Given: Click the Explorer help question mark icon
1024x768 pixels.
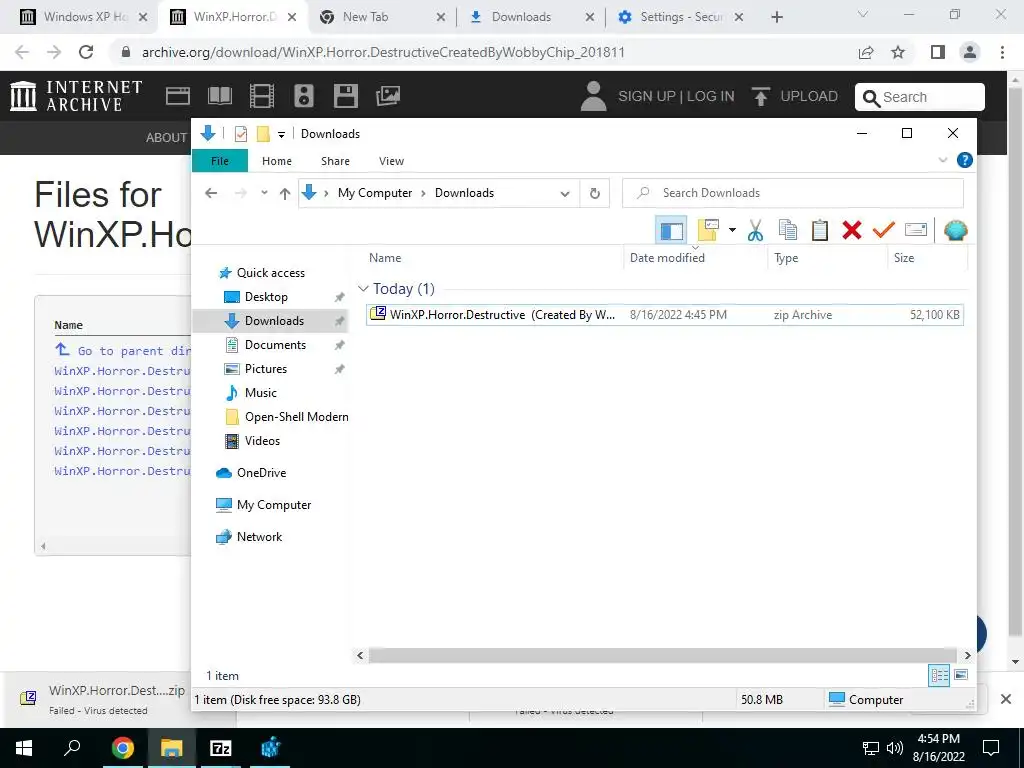Looking at the screenshot, I should pyautogui.click(x=964, y=160).
